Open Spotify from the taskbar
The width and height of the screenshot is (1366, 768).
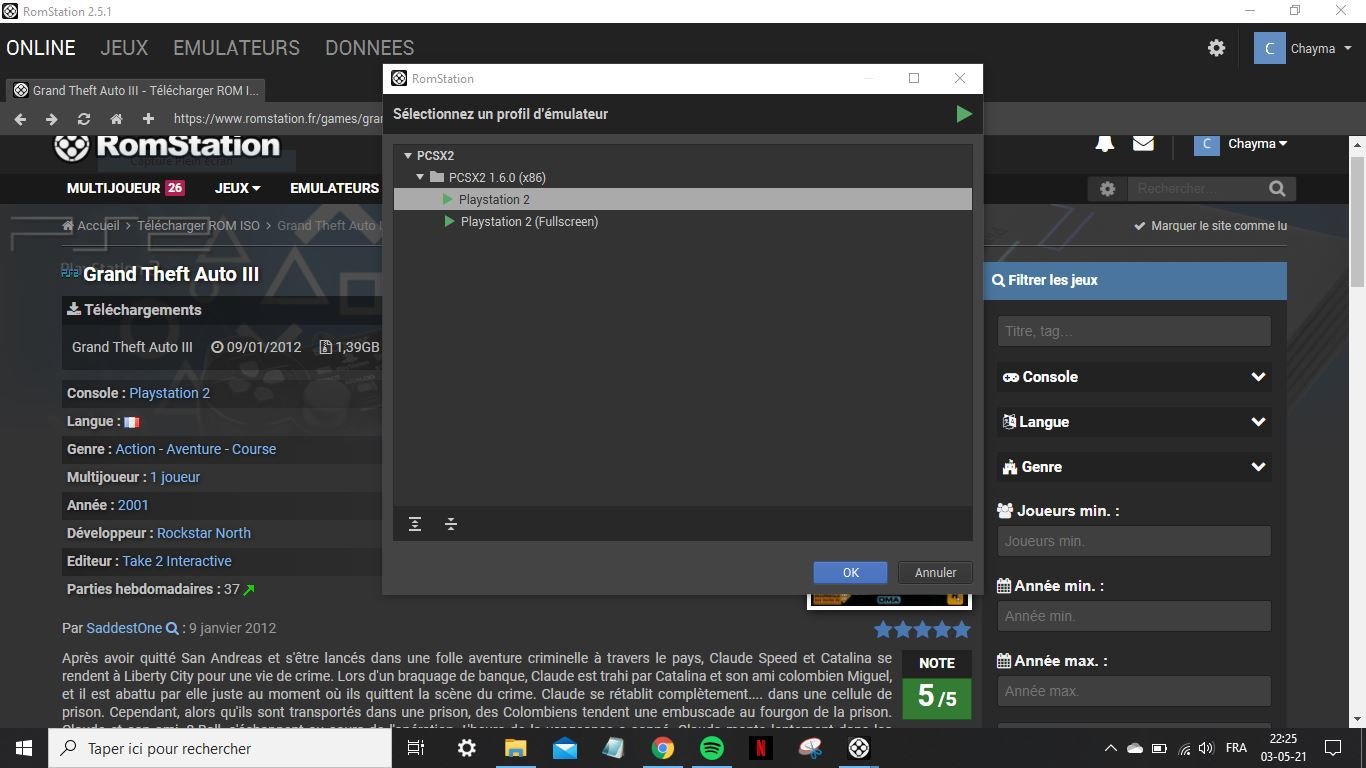point(712,748)
